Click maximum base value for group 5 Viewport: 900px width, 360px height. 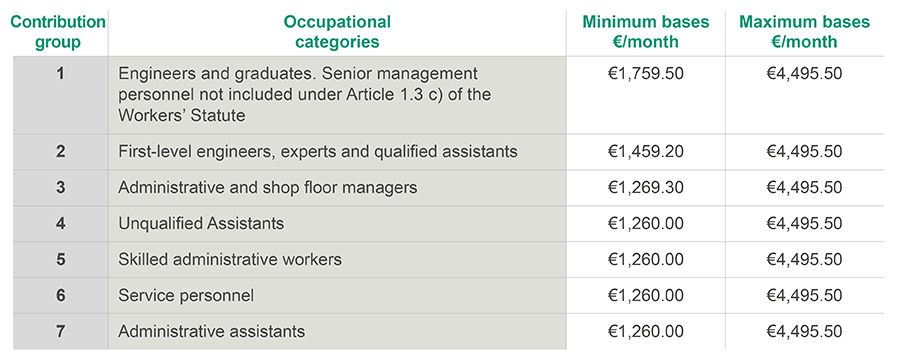click(804, 260)
